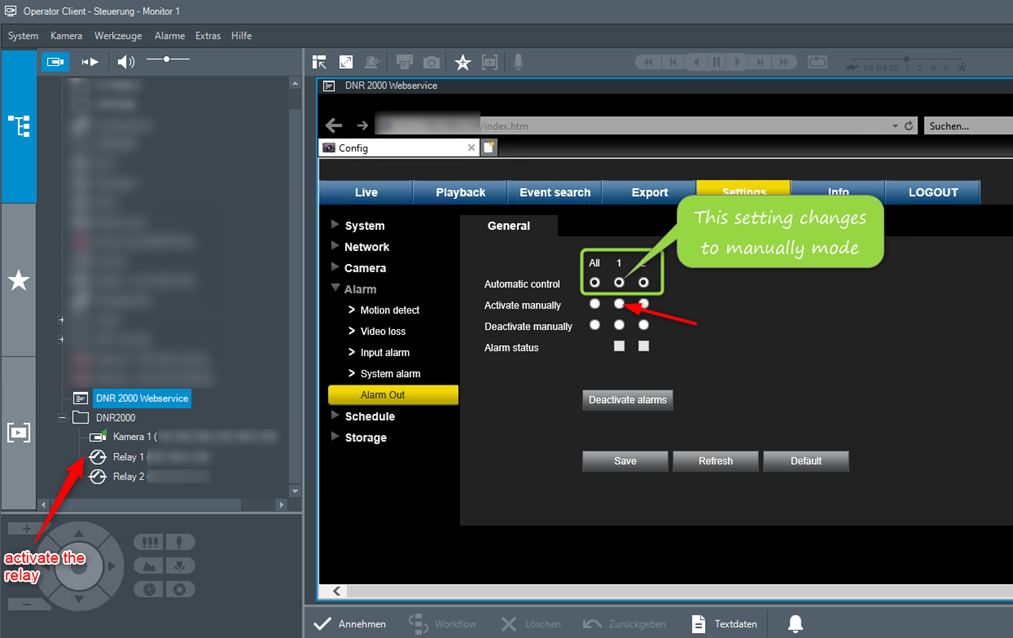1013x638 pixels.
Task: Select Deactivate manually radio for All
Action: tap(595, 325)
